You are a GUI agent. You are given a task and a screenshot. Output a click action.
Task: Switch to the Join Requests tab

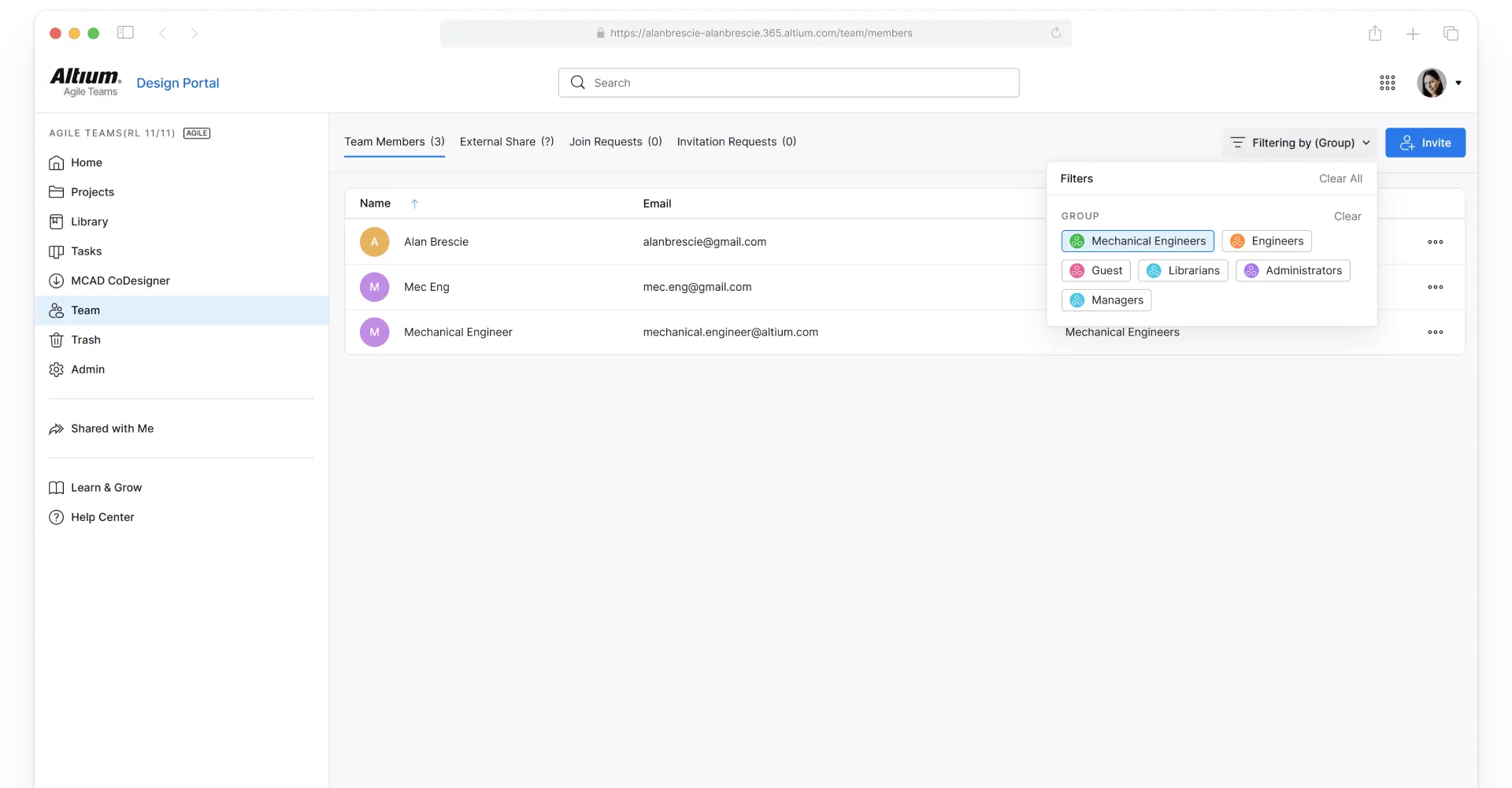pyautogui.click(x=616, y=142)
